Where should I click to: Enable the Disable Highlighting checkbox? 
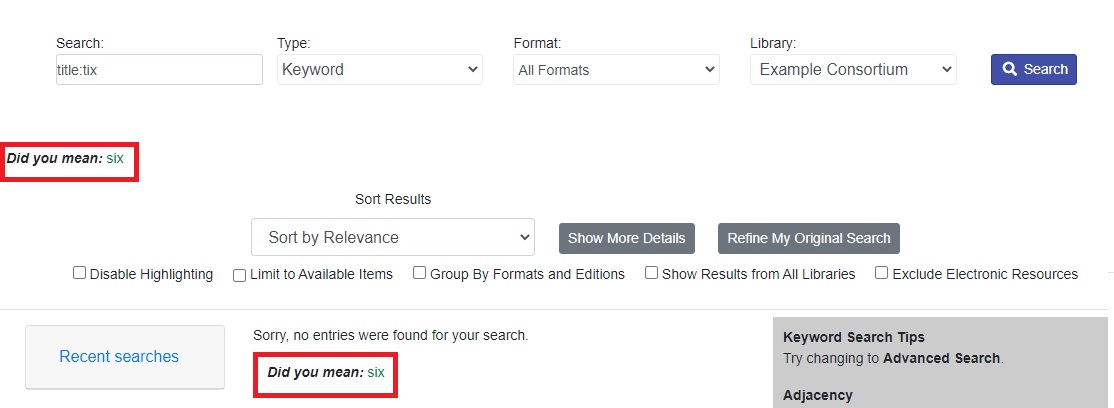(80, 273)
